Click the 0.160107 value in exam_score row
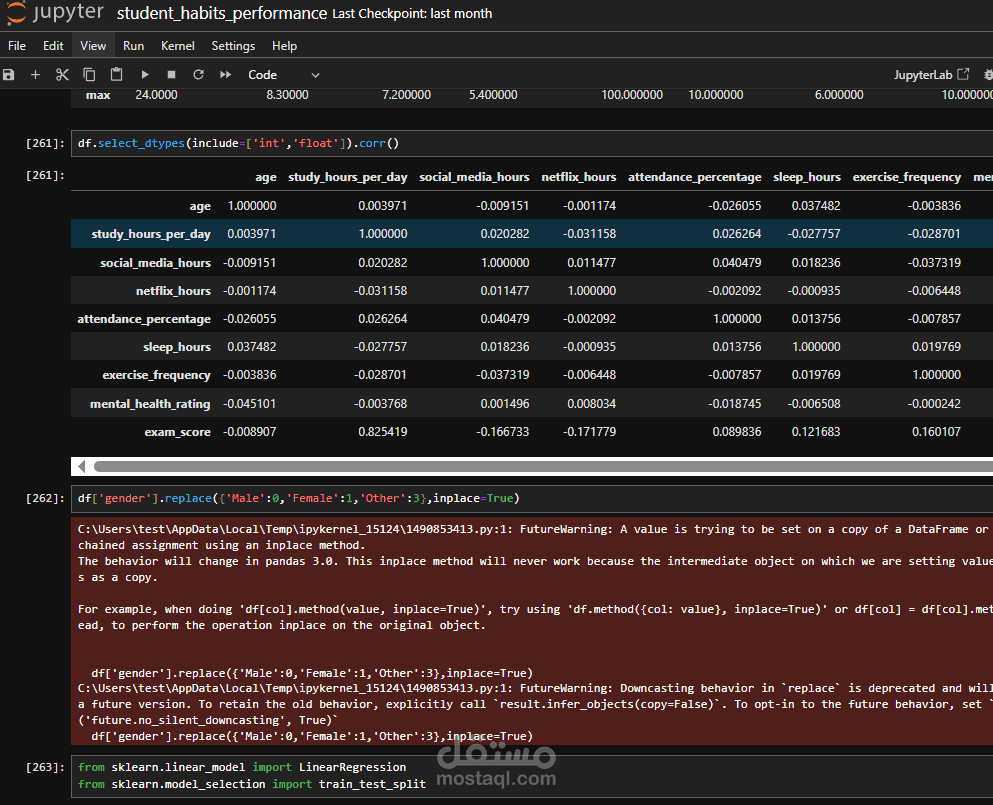Screen dimensions: 993x805 [x=936, y=431]
